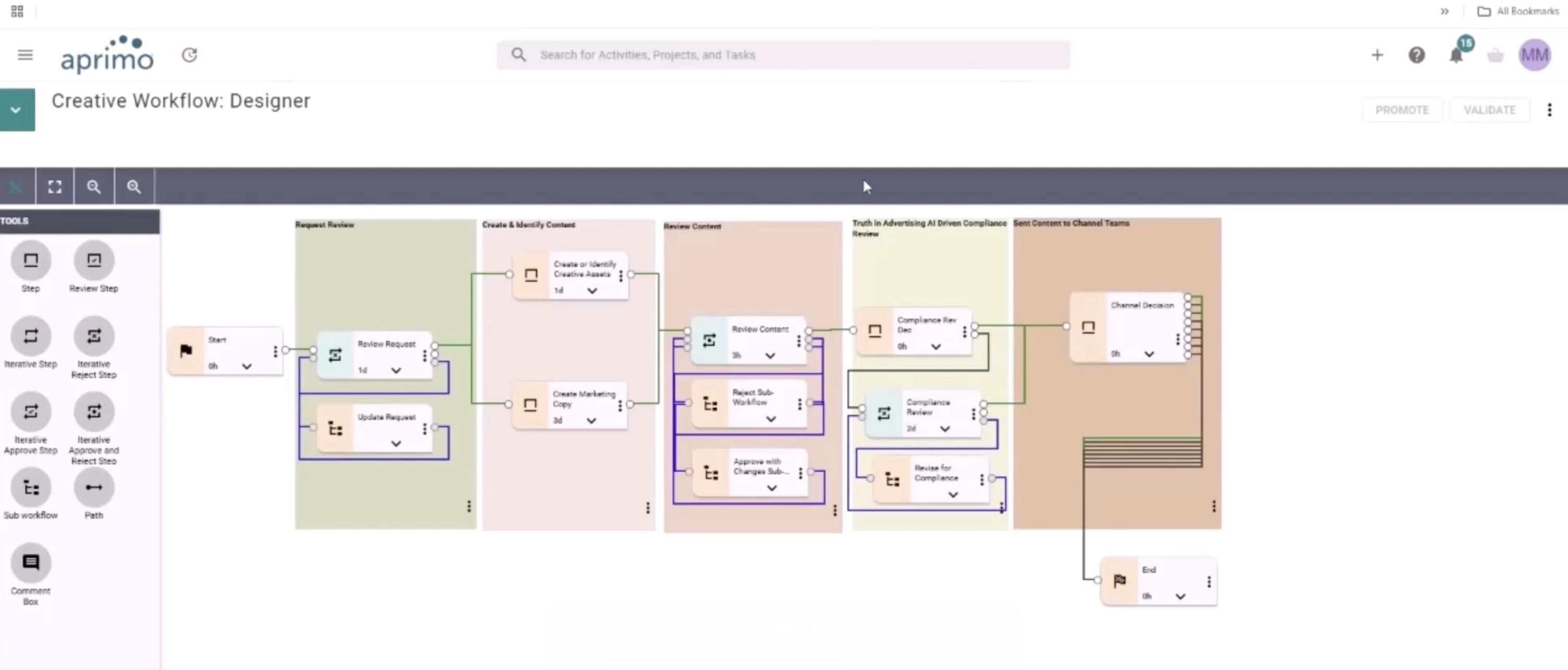The image size is (1568, 670).
Task: Select the Comment Box tool
Action: tap(30, 563)
